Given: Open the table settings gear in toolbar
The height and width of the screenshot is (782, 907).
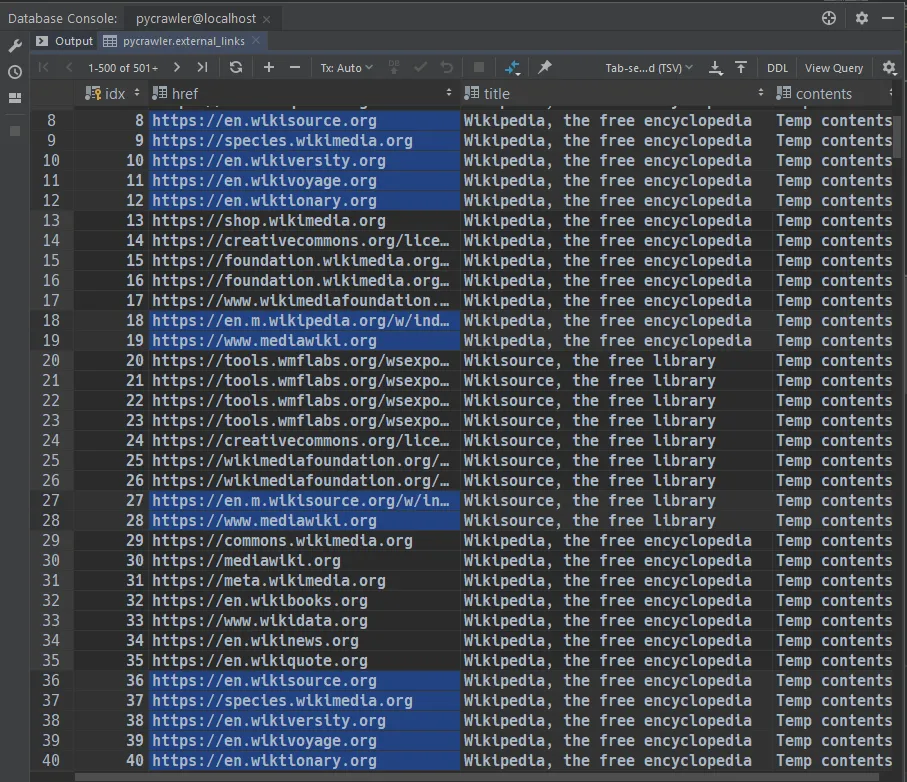Looking at the screenshot, I should click(889, 68).
